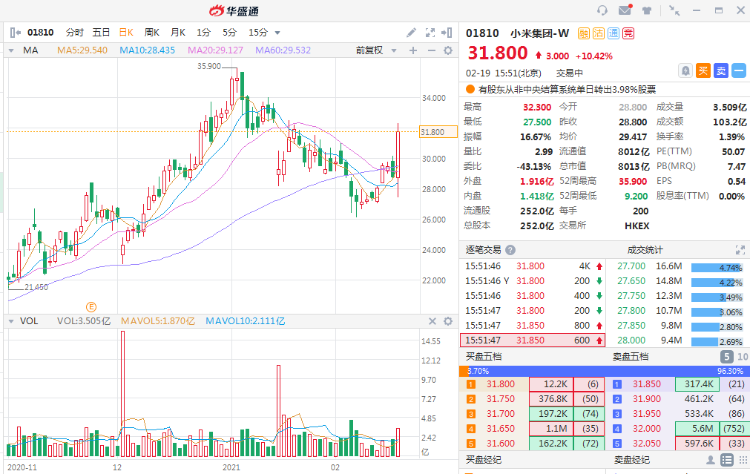This screenshot has width=750, height=474.
Task: Switch order book to 10 levels
Action: [742, 356]
